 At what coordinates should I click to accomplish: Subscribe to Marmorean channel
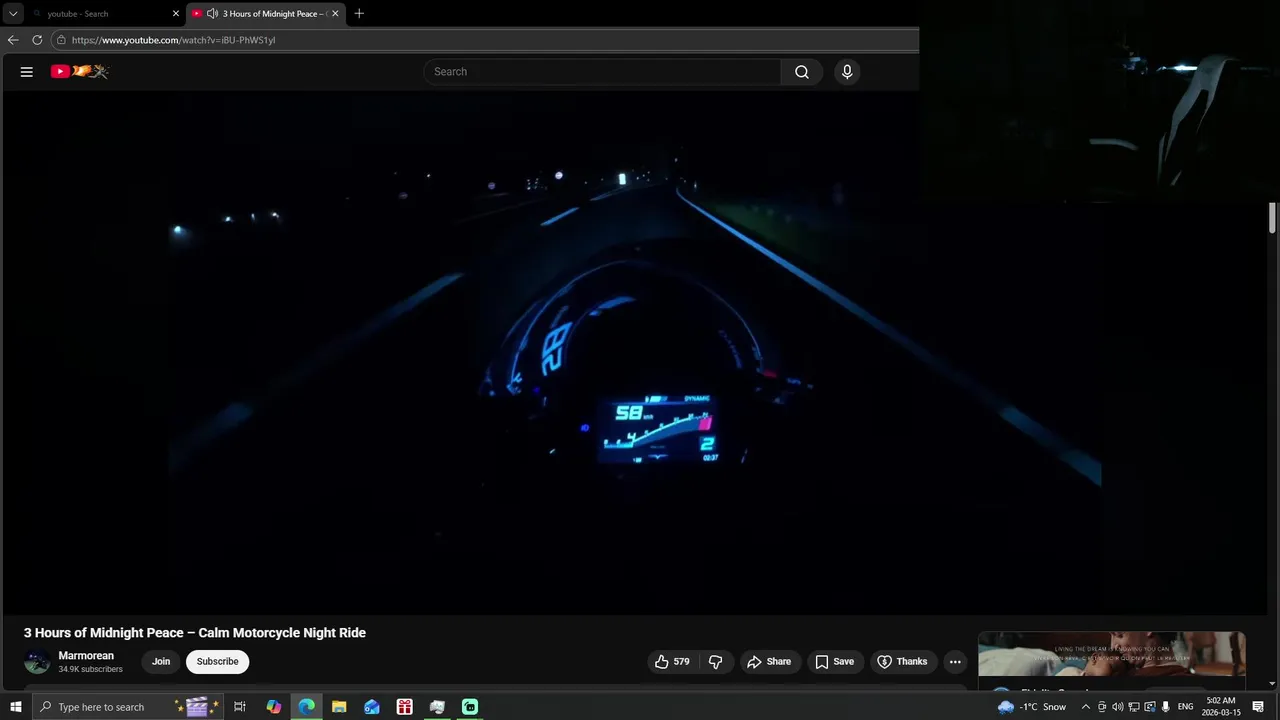pyautogui.click(x=217, y=662)
